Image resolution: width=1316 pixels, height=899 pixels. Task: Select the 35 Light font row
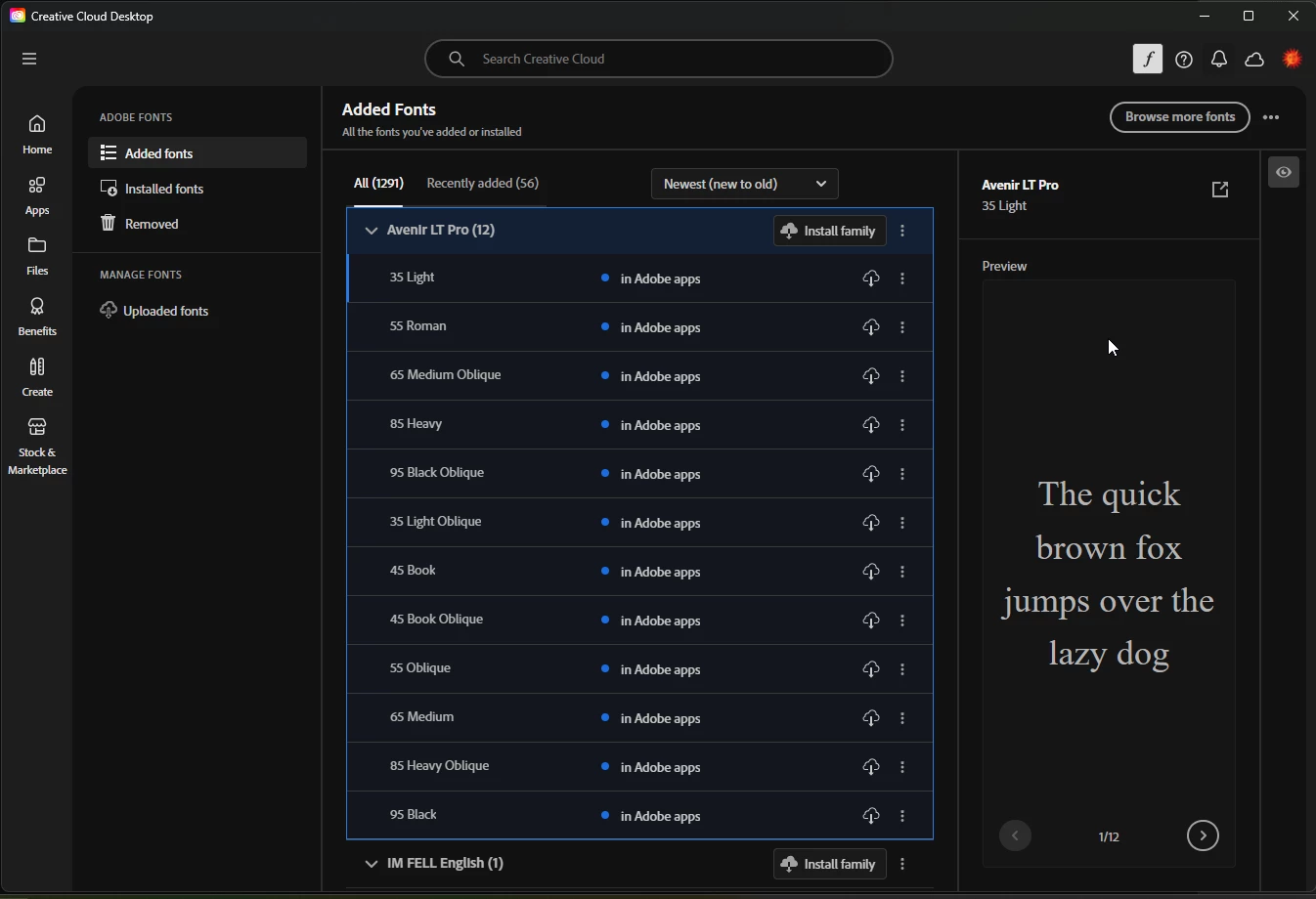pyautogui.click(x=640, y=278)
